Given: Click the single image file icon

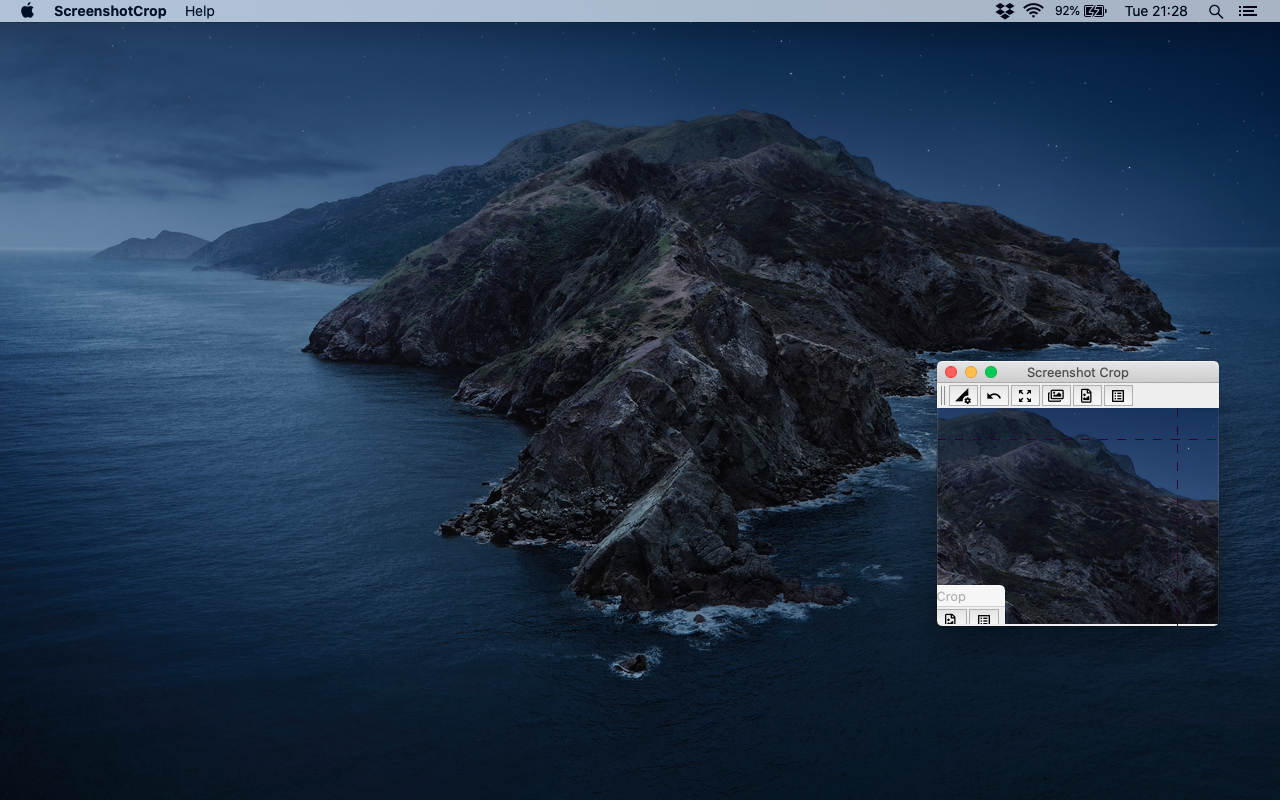Looking at the screenshot, I should (1087, 396).
